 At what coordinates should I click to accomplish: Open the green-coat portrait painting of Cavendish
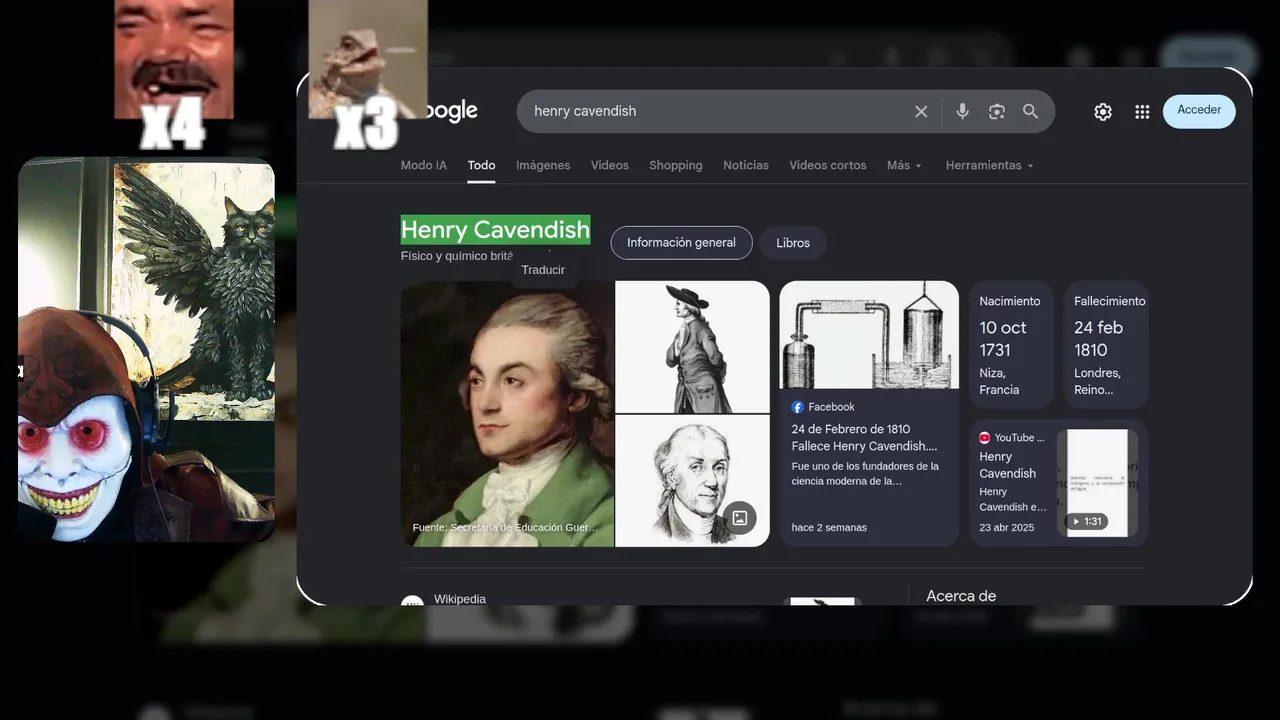(507, 414)
